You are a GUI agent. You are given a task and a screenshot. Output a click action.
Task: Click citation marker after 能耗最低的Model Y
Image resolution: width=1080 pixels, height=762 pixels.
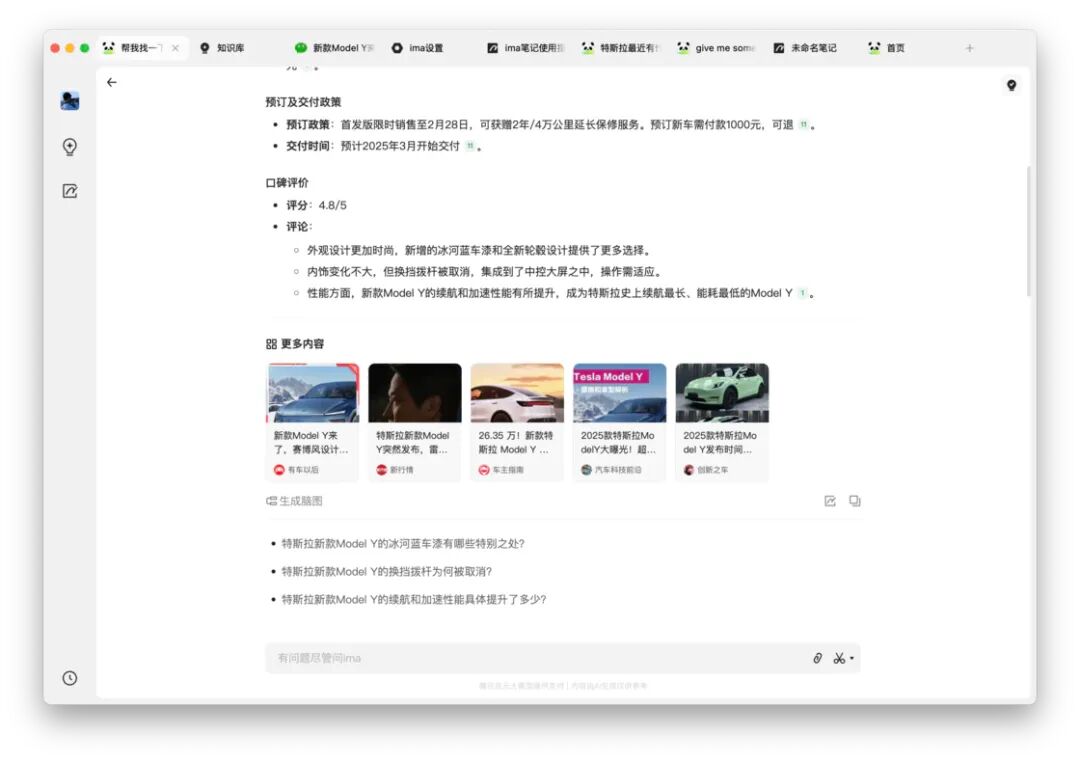point(802,293)
